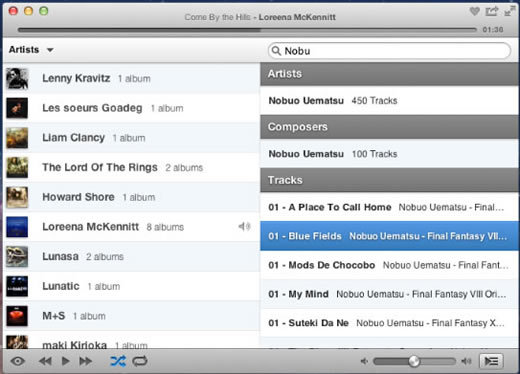520x374 pixels.
Task: Seek in the song progress bar
Action: [247, 30]
